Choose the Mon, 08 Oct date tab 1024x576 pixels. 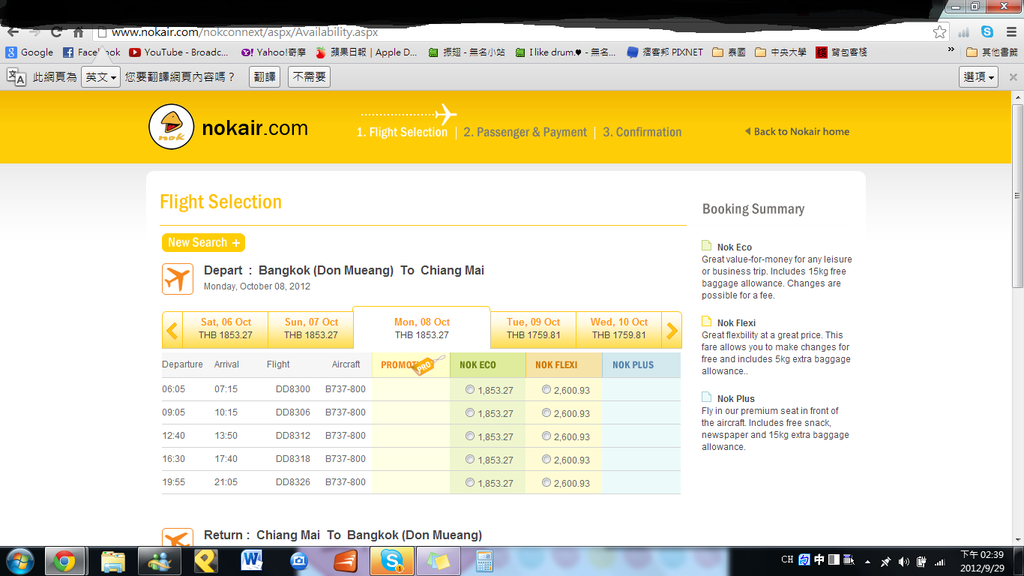(x=421, y=328)
